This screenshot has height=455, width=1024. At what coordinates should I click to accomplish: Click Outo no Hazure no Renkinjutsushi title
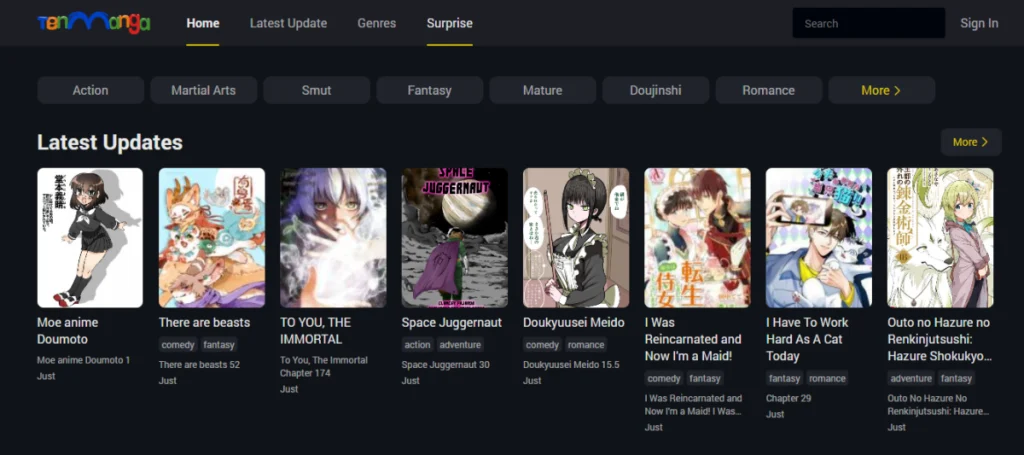(x=939, y=339)
